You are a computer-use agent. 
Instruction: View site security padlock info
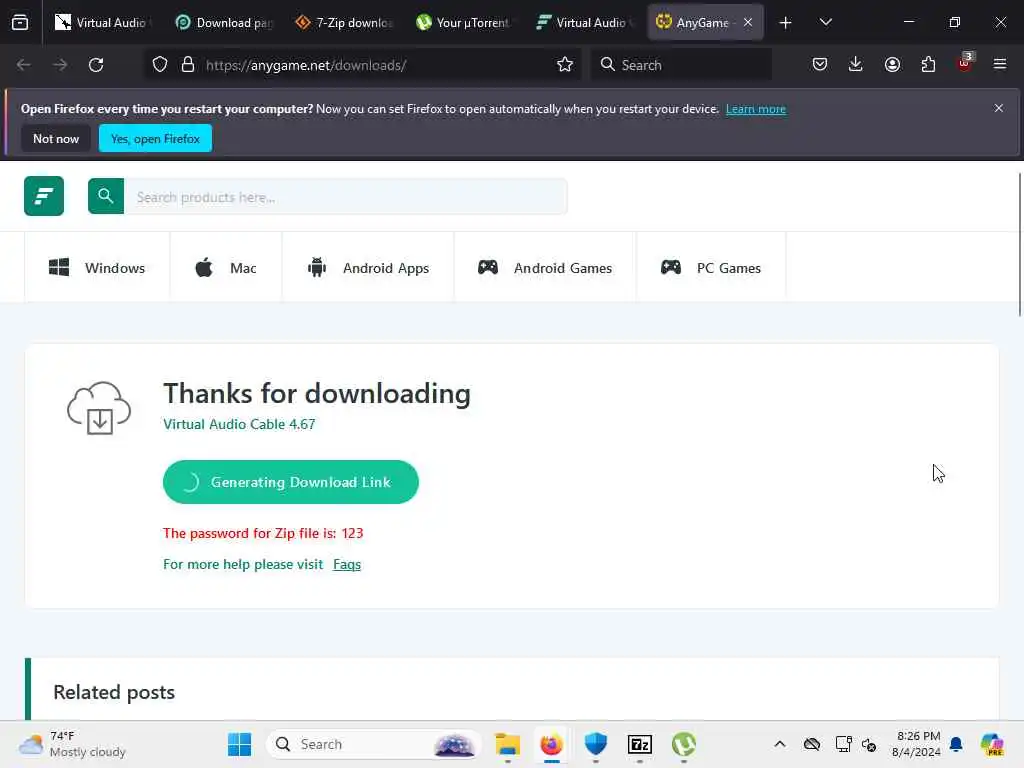pyautogui.click(x=188, y=65)
